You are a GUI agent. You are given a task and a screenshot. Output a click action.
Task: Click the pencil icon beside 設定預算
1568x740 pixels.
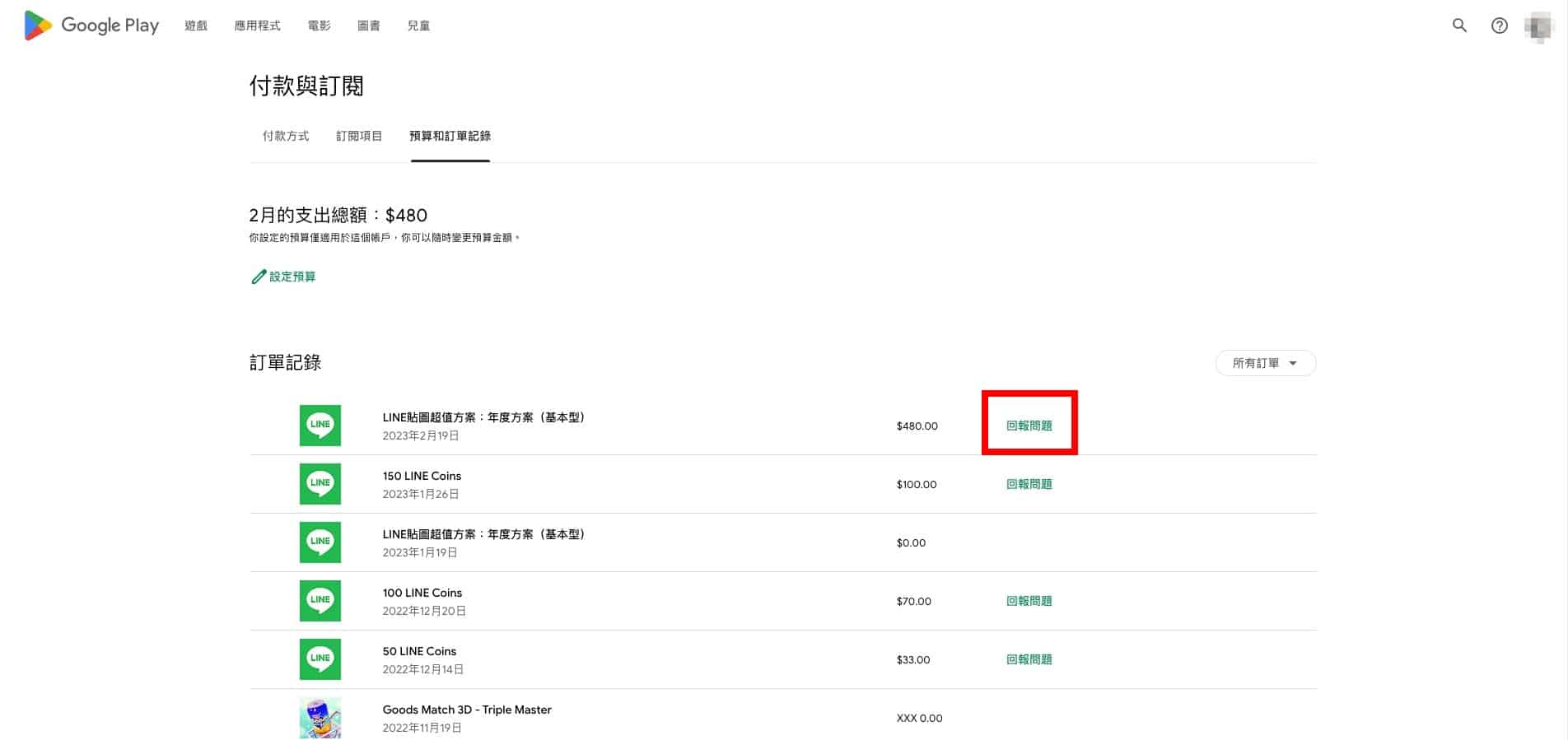[x=259, y=277]
